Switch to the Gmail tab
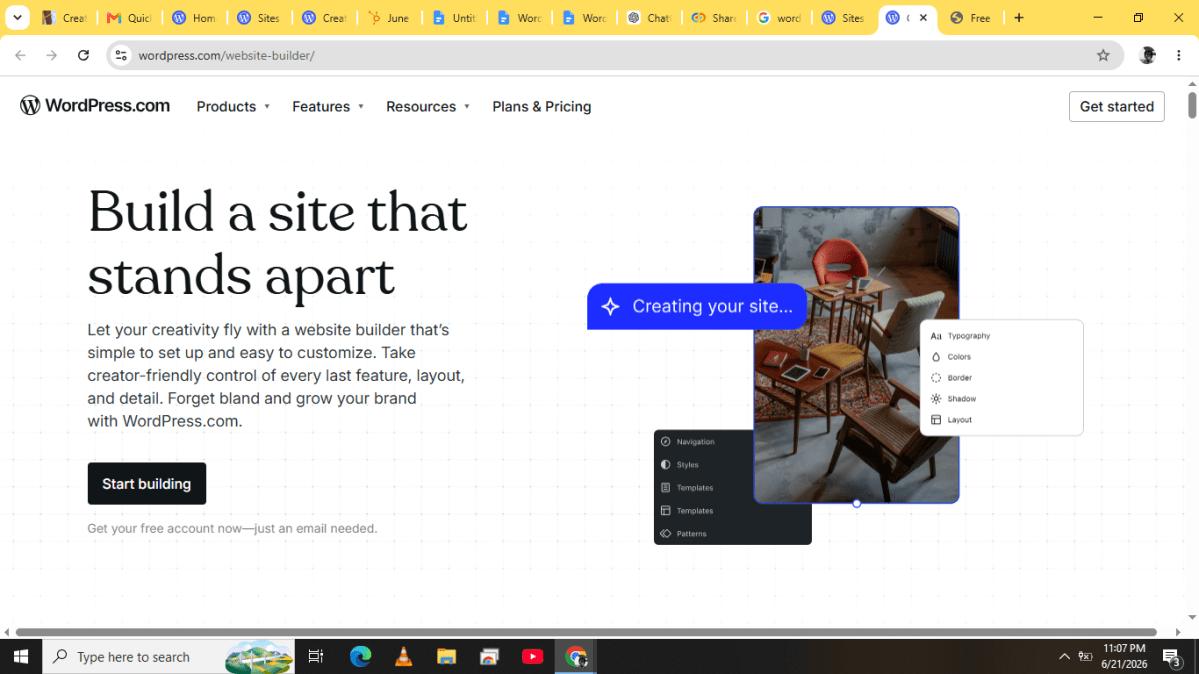 [x=129, y=18]
